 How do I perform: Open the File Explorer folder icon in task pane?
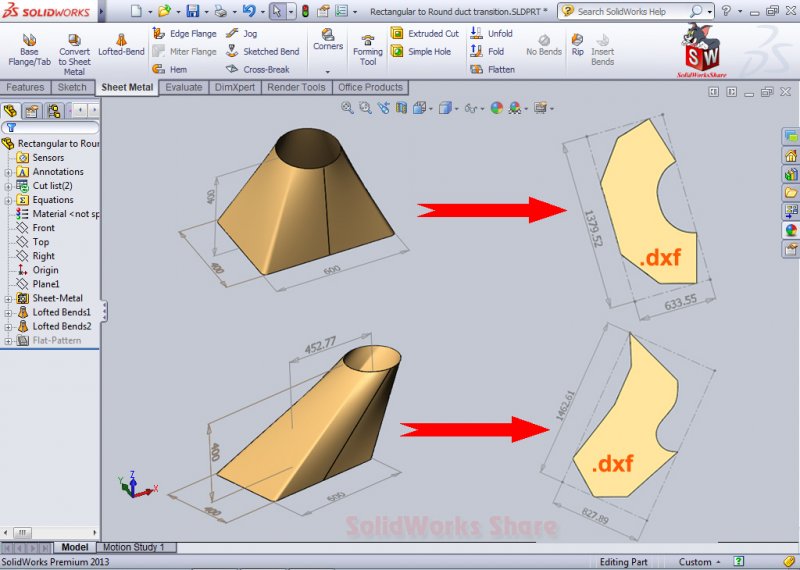[791, 192]
